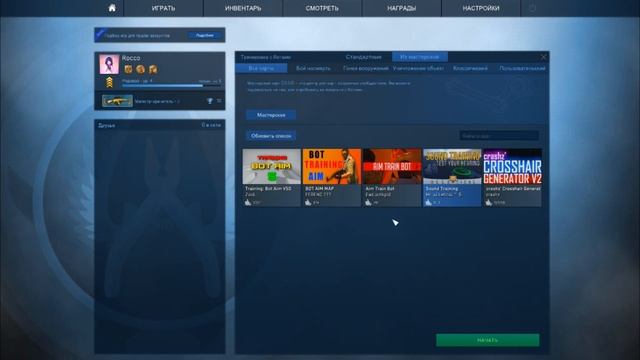Click the Rocco player name
This screenshot has width=640, height=360.
click(x=131, y=58)
